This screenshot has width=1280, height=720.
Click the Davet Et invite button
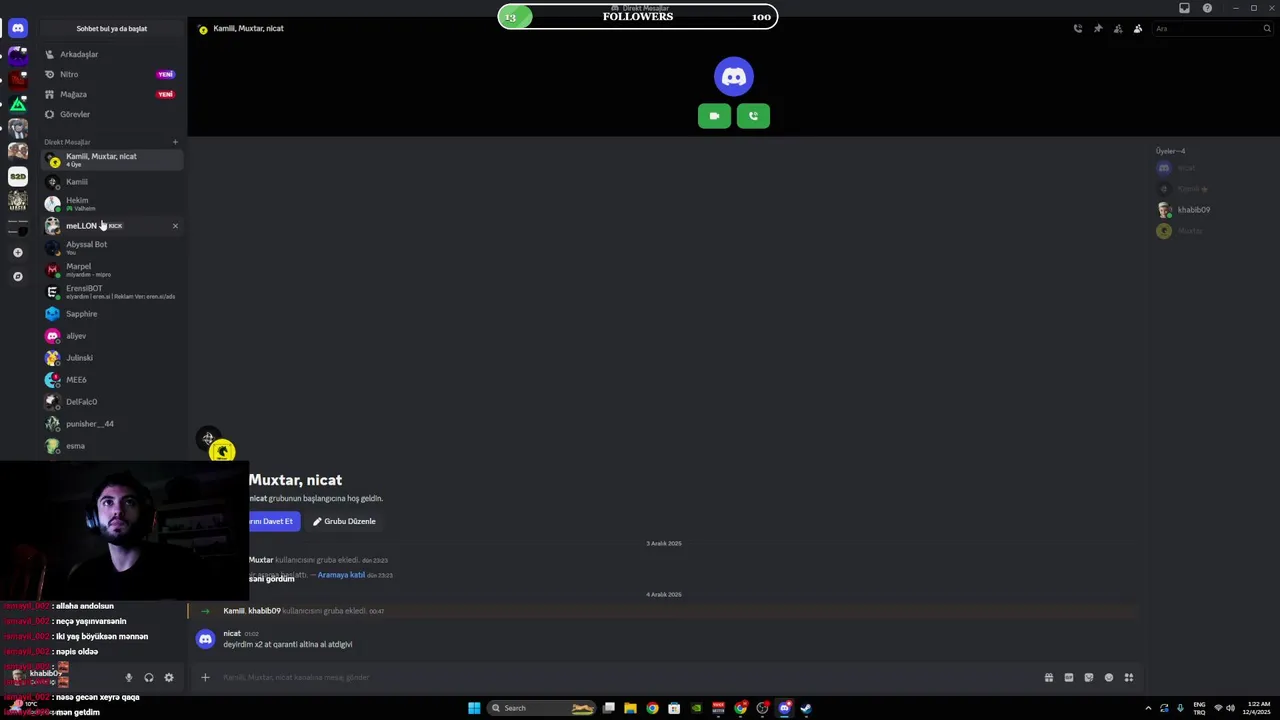(x=273, y=521)
